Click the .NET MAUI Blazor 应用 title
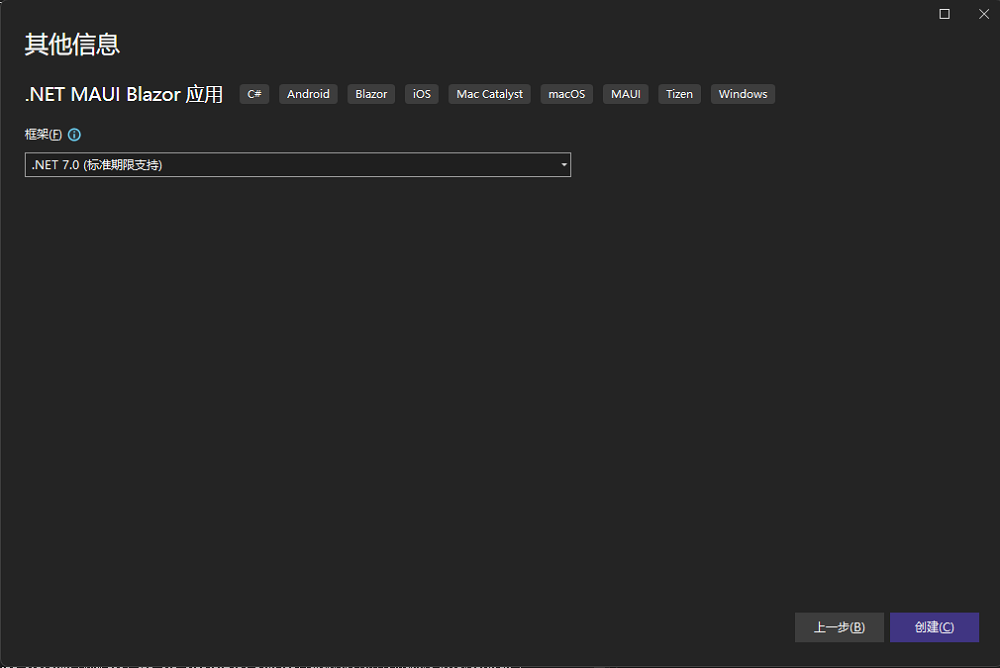 pos(124,94)
